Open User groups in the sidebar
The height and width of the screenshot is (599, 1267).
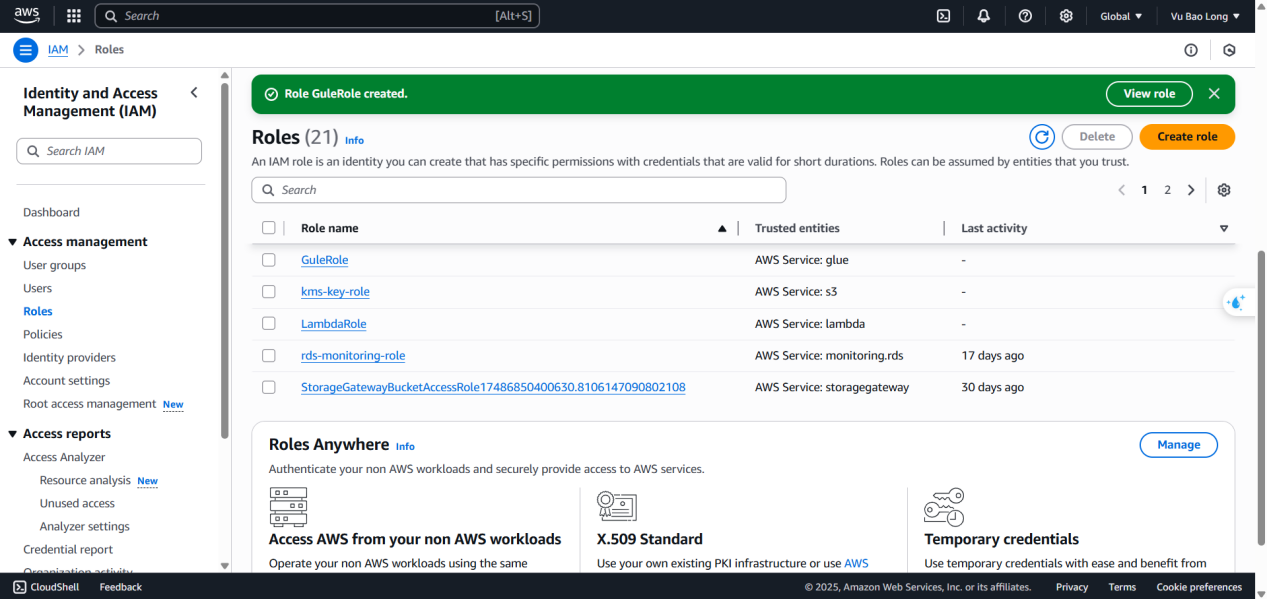point(54,265)
